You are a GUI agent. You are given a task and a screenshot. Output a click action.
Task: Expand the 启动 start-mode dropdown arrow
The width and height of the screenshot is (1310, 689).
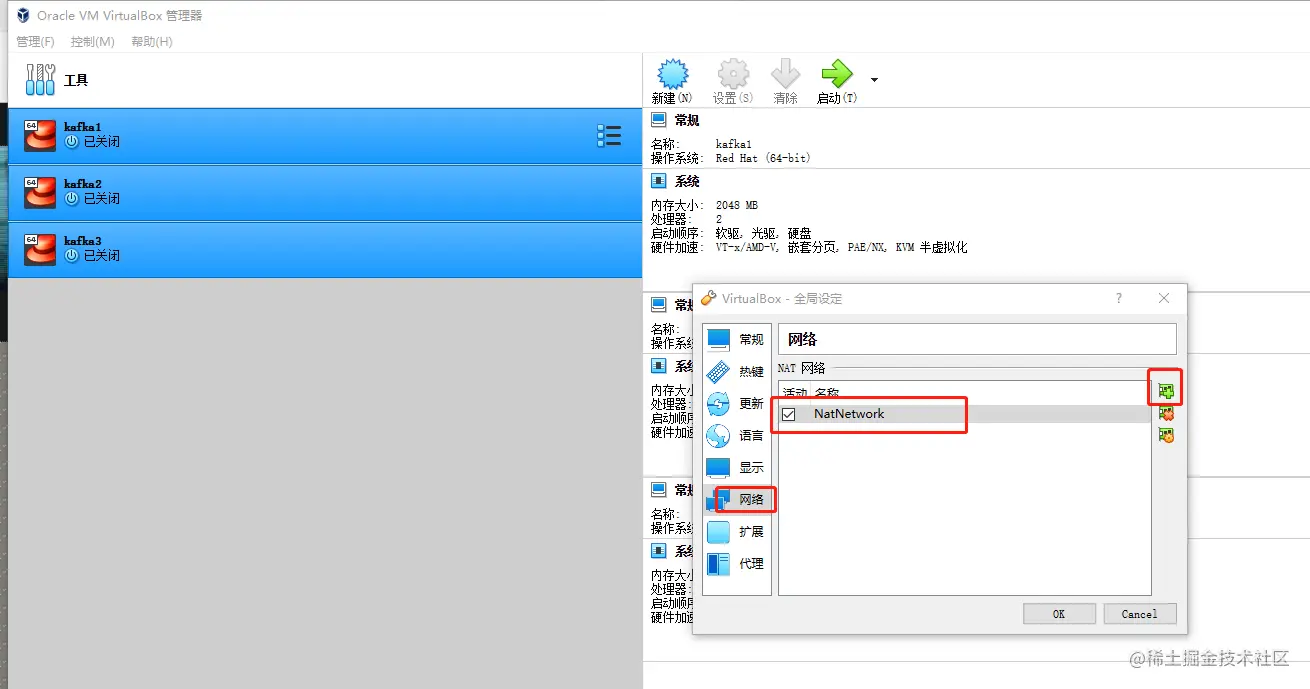click(874, 80)
